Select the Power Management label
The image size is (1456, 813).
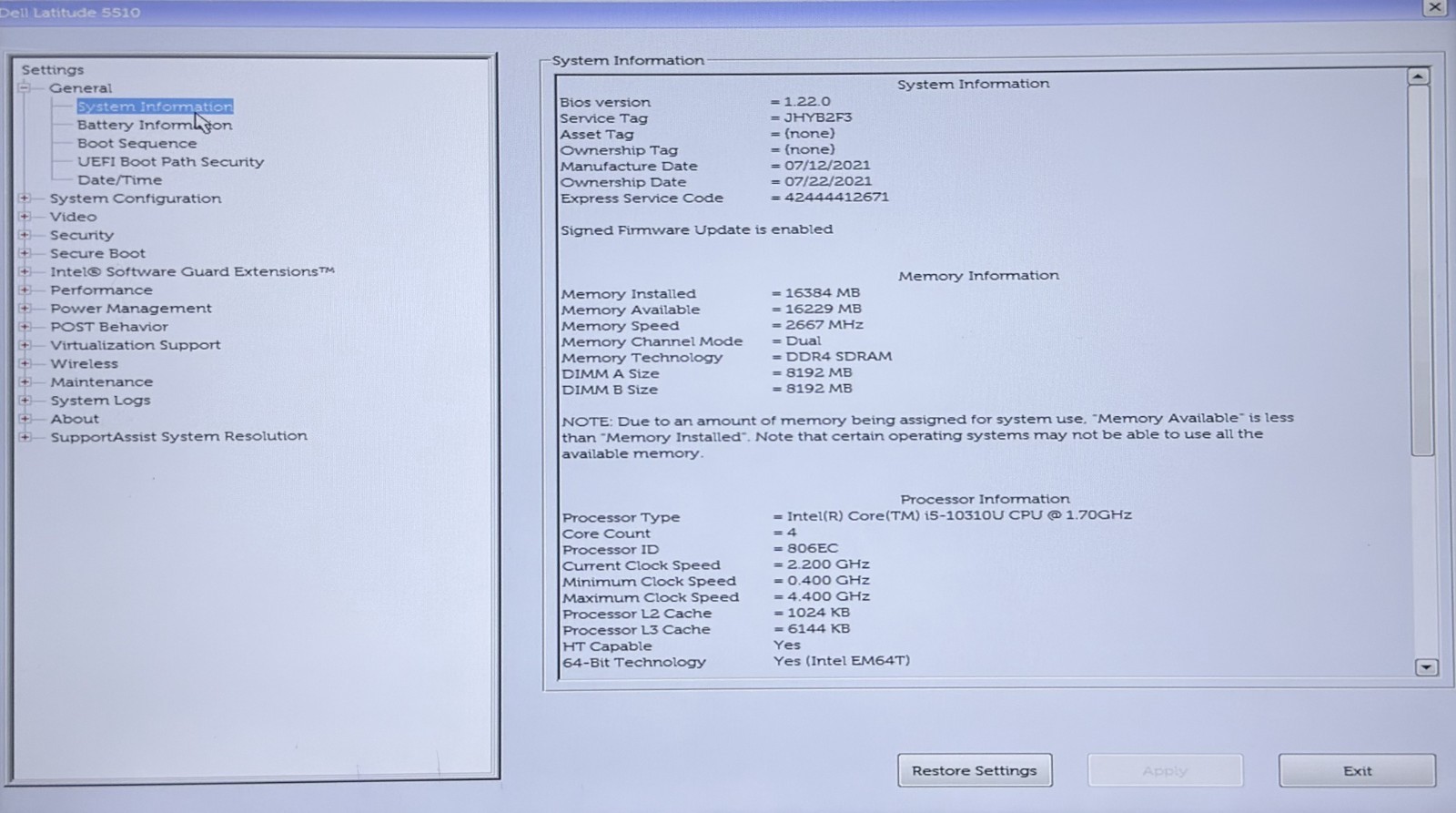point(131,308)
